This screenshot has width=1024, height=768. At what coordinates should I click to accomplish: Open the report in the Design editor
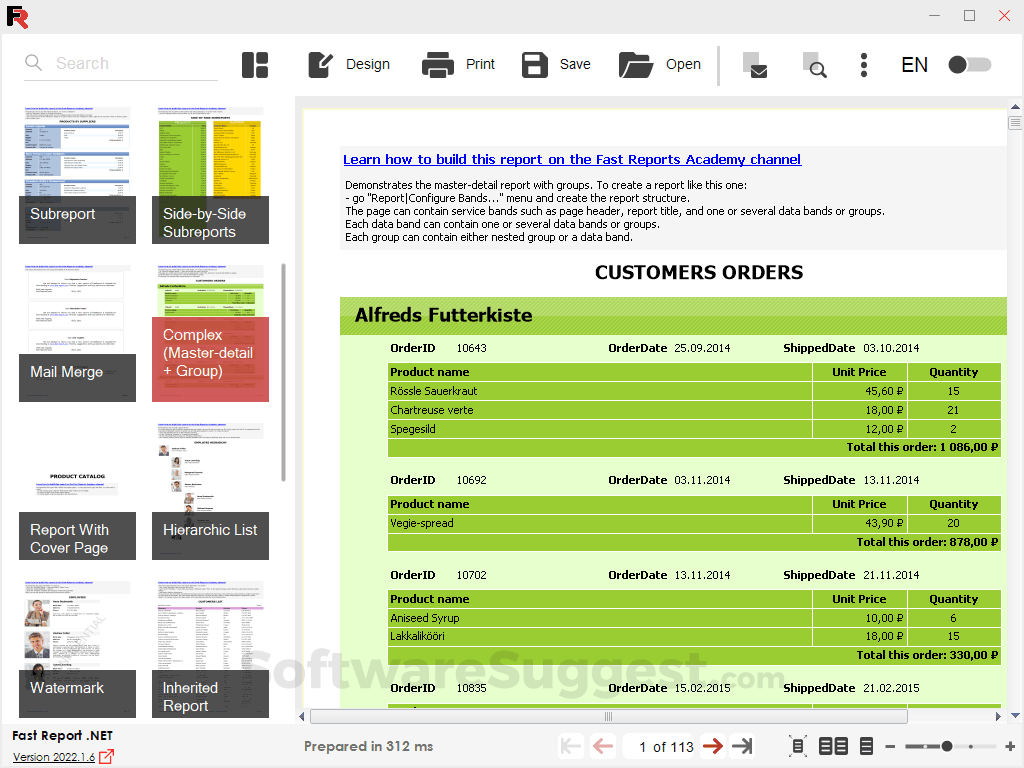348,64
